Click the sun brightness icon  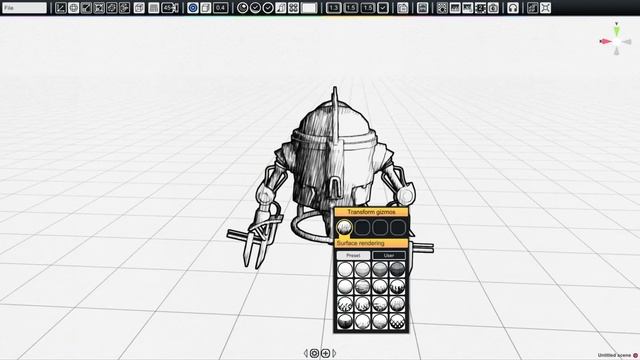tap(442, 8)
